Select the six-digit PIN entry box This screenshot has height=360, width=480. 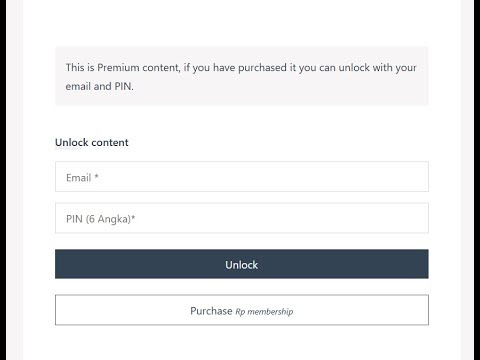point(242,218)
